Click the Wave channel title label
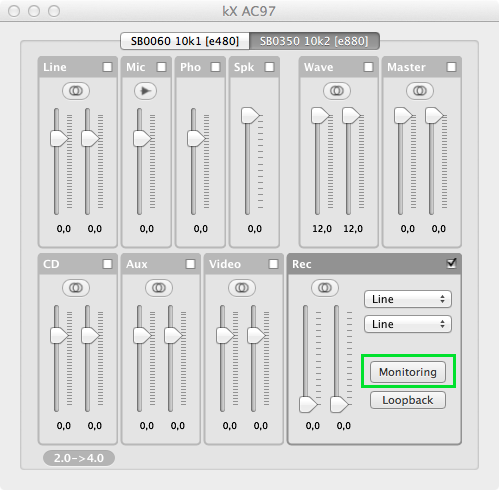Image resolution: width=499 pixels, height=490 pixels. pos(318,67)
